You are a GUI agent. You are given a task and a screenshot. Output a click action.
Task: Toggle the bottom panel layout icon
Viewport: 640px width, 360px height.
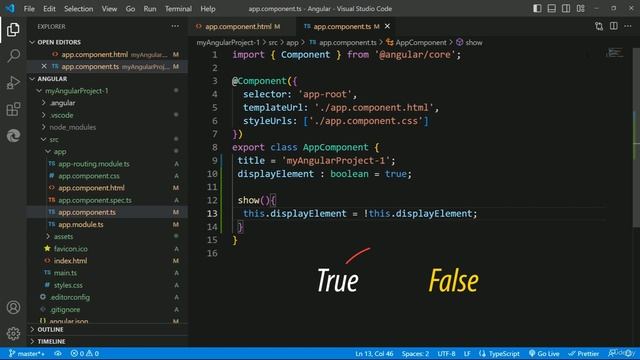point(551,8)
